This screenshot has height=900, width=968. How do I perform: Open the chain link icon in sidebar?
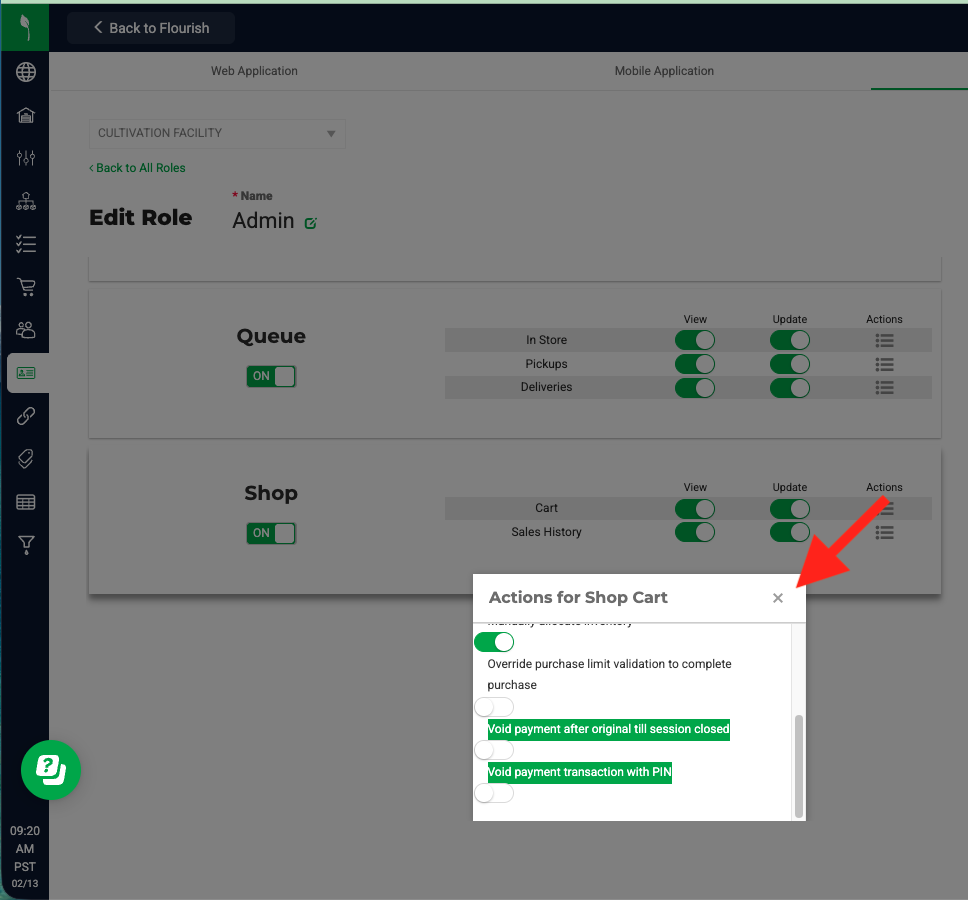[x=25, y=416]
